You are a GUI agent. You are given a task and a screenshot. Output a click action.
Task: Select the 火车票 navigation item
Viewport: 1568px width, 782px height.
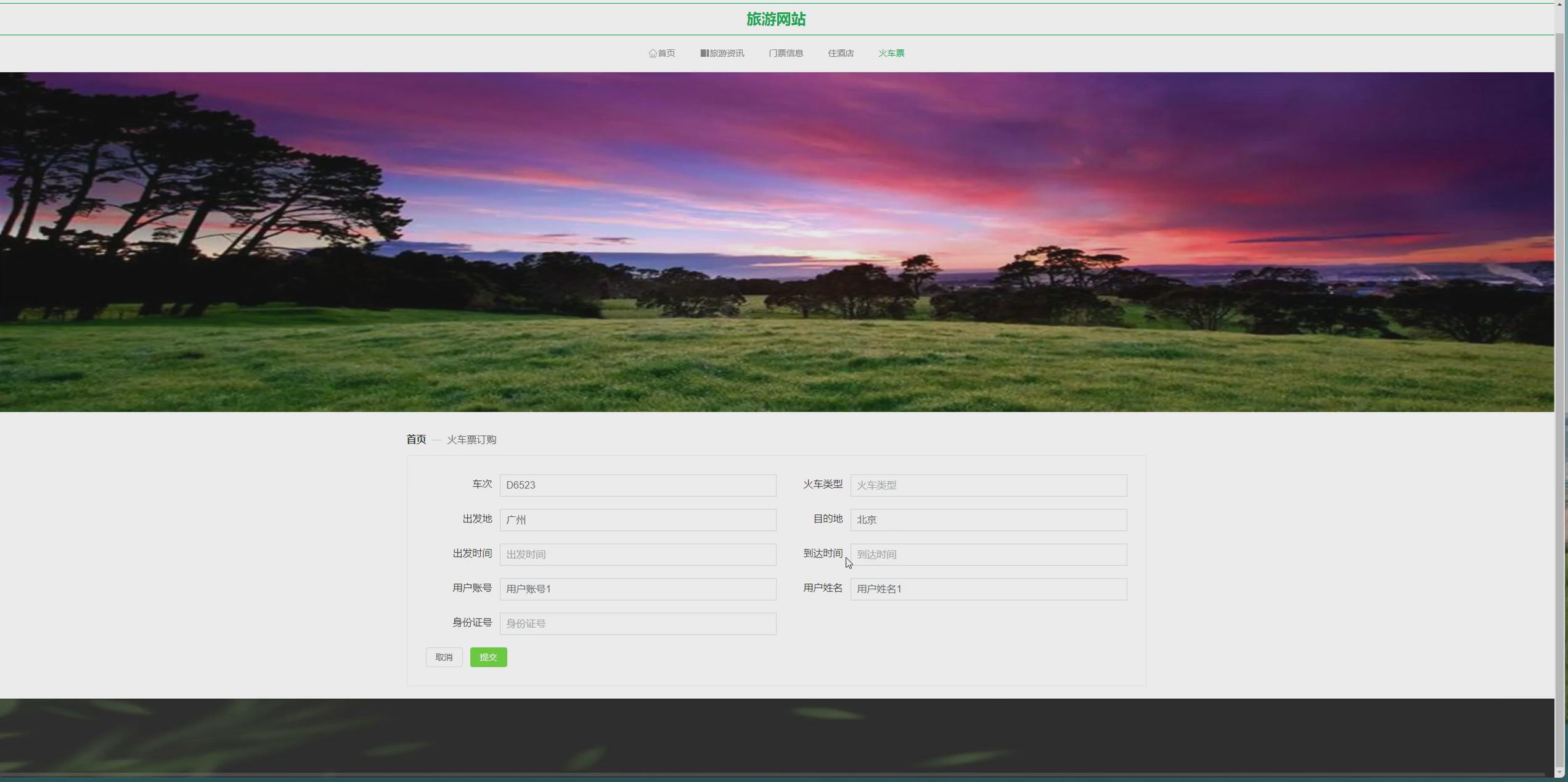pyautogui.click(x=891, y=53)
